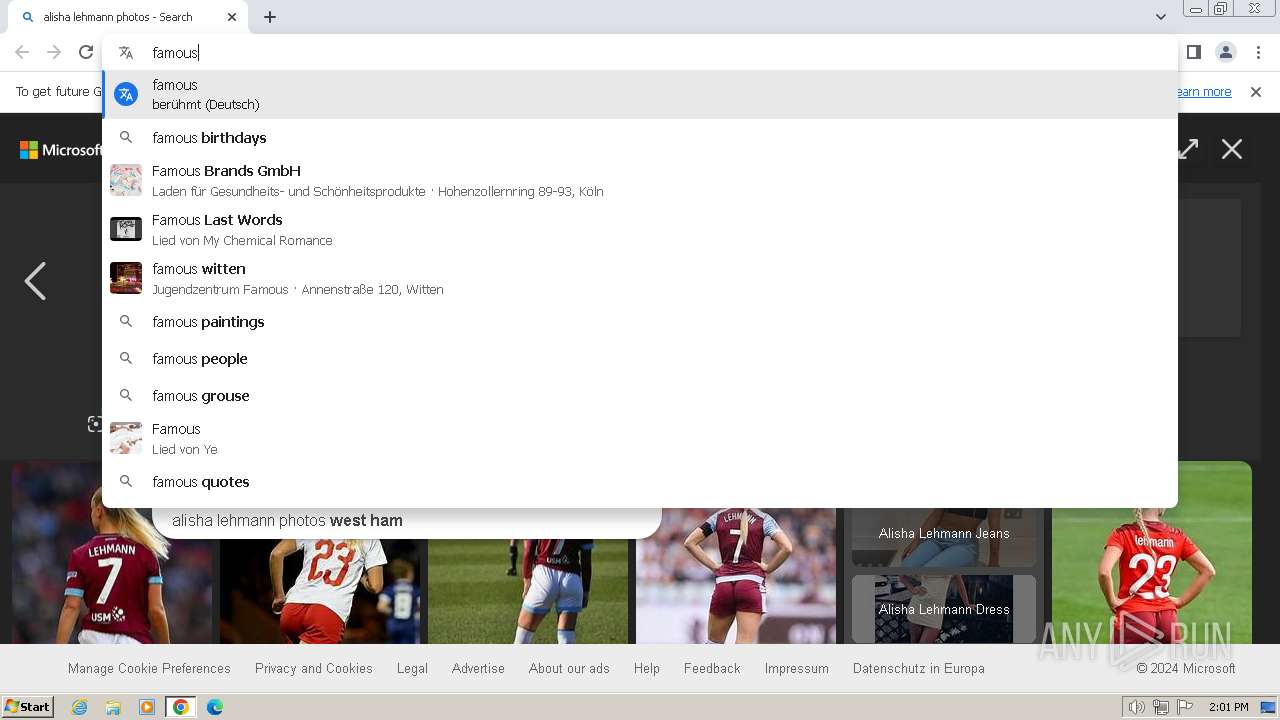Close the Bing image viewer
Image resolution: width=1280 pixels, height=720 pixels.
[x=1232, y=149]
